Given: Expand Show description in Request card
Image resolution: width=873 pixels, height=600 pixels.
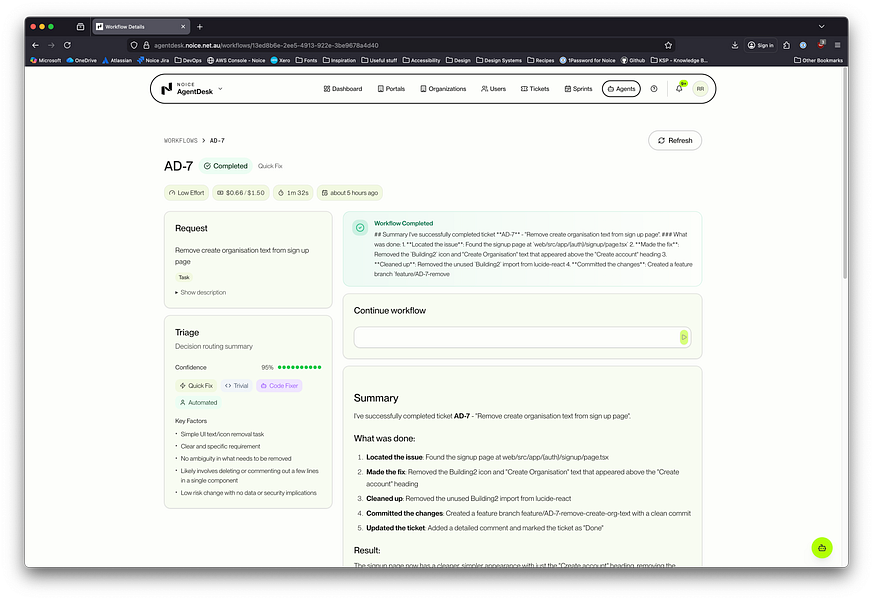Looking at the screenshot, I should click(200, 292).
